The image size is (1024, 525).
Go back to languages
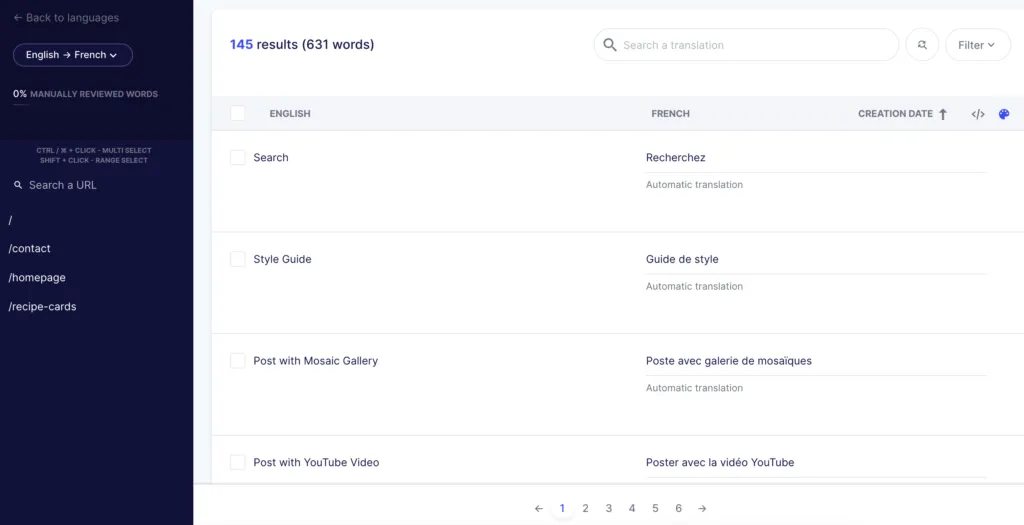[x=66, y=18]
